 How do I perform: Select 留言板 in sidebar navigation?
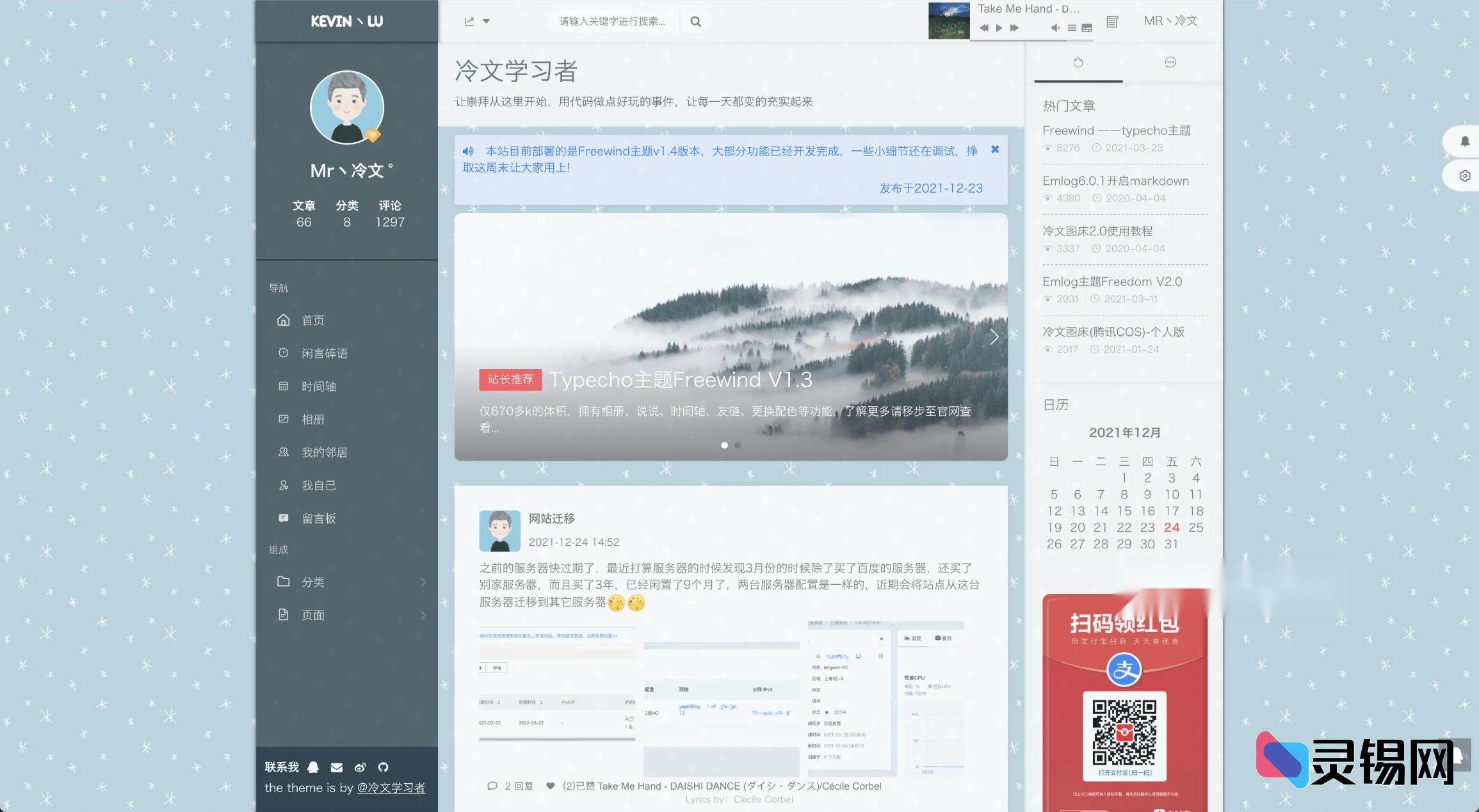point(319,518)
